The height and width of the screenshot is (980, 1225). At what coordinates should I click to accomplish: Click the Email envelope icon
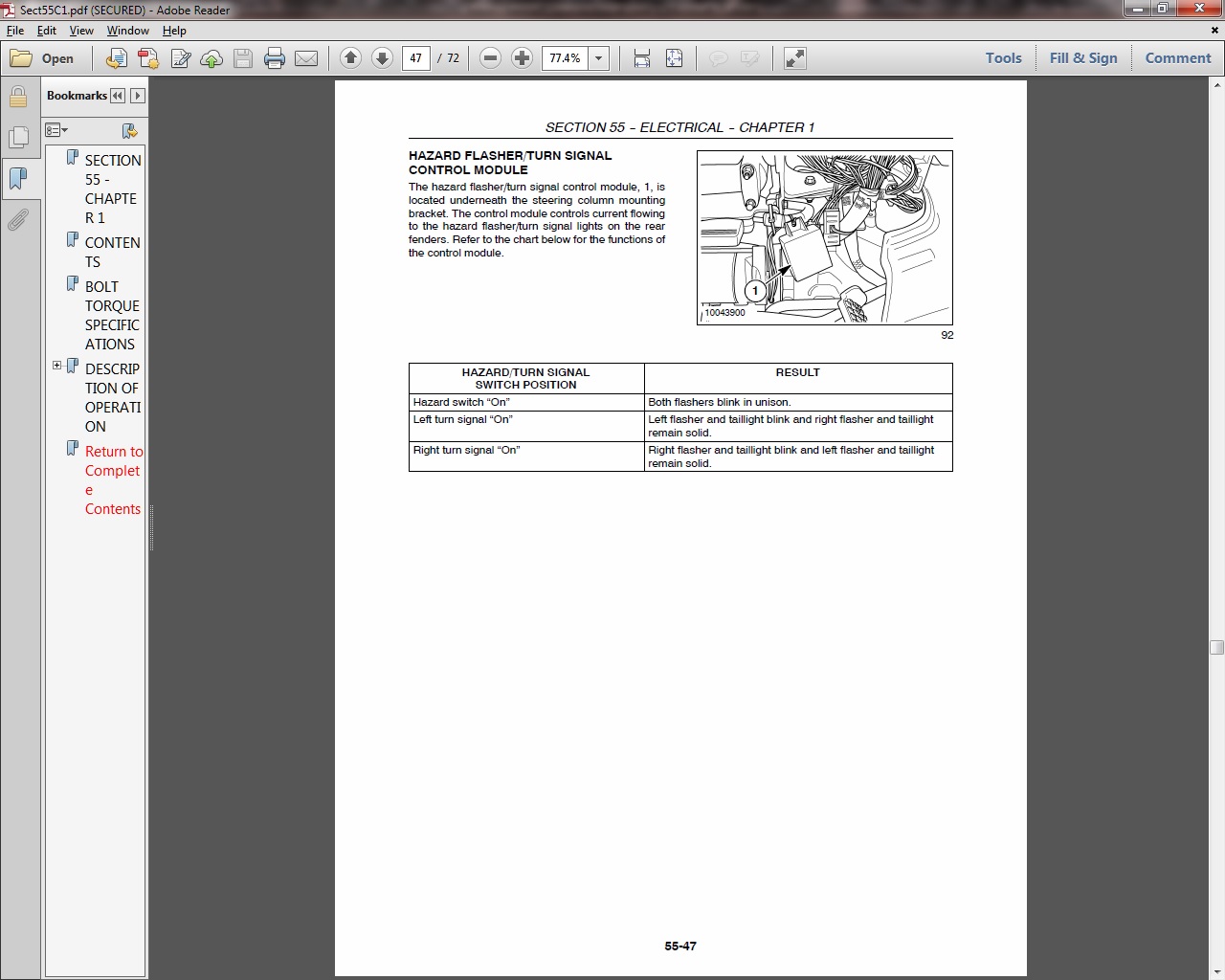click(306, 58)
